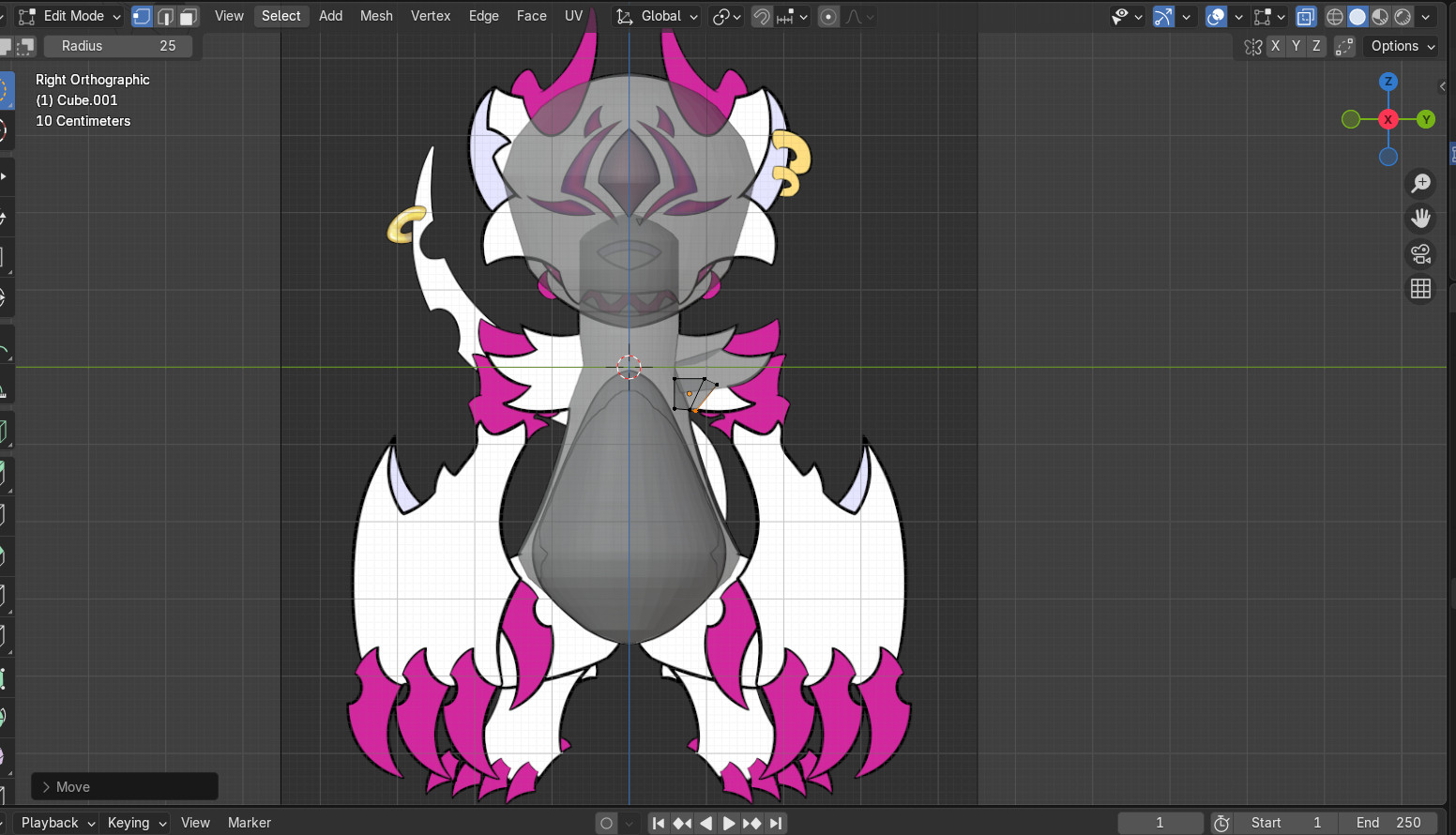Screen dimensions: 1456x835
Task: Toggle the show gizmo button
Action: point(1163,16)
